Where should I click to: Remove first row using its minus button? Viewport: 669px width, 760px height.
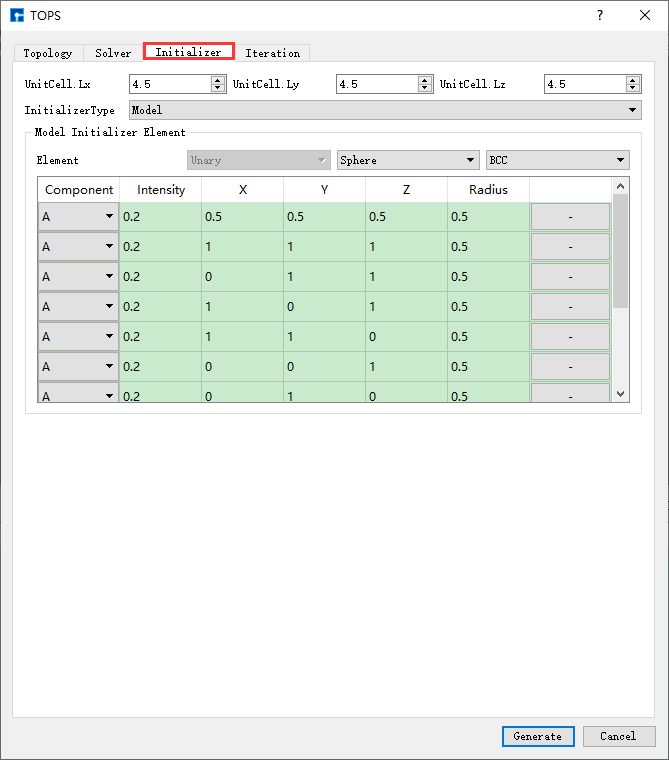[x=569, y=216]
